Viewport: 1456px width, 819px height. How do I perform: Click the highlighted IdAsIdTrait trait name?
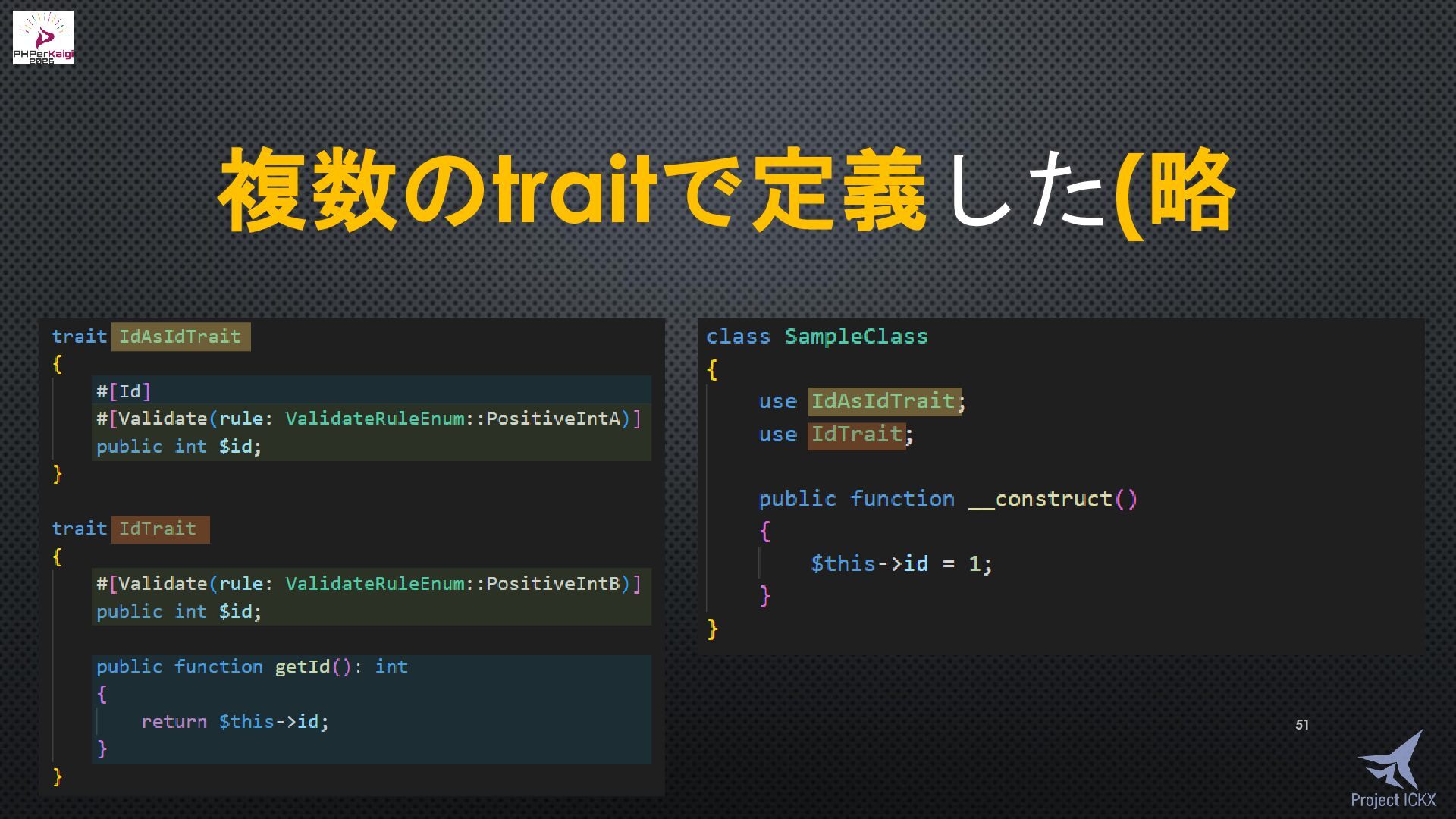[x=180, y=337]
